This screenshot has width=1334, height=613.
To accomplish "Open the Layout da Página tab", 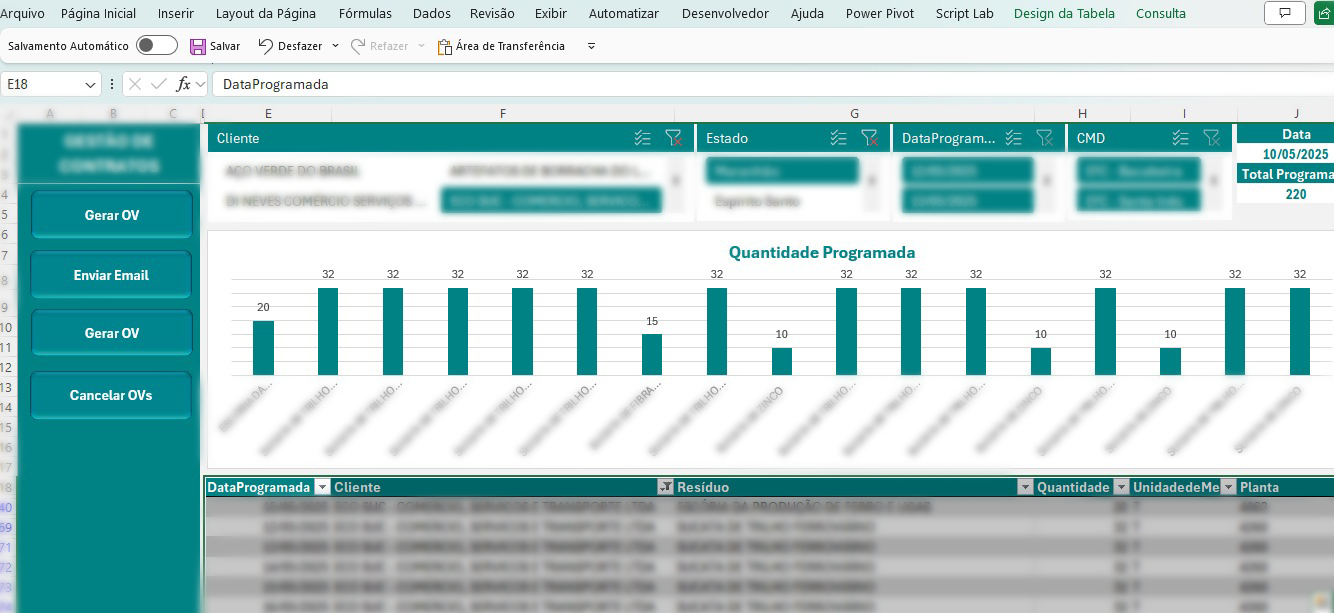I will [266, 13].
